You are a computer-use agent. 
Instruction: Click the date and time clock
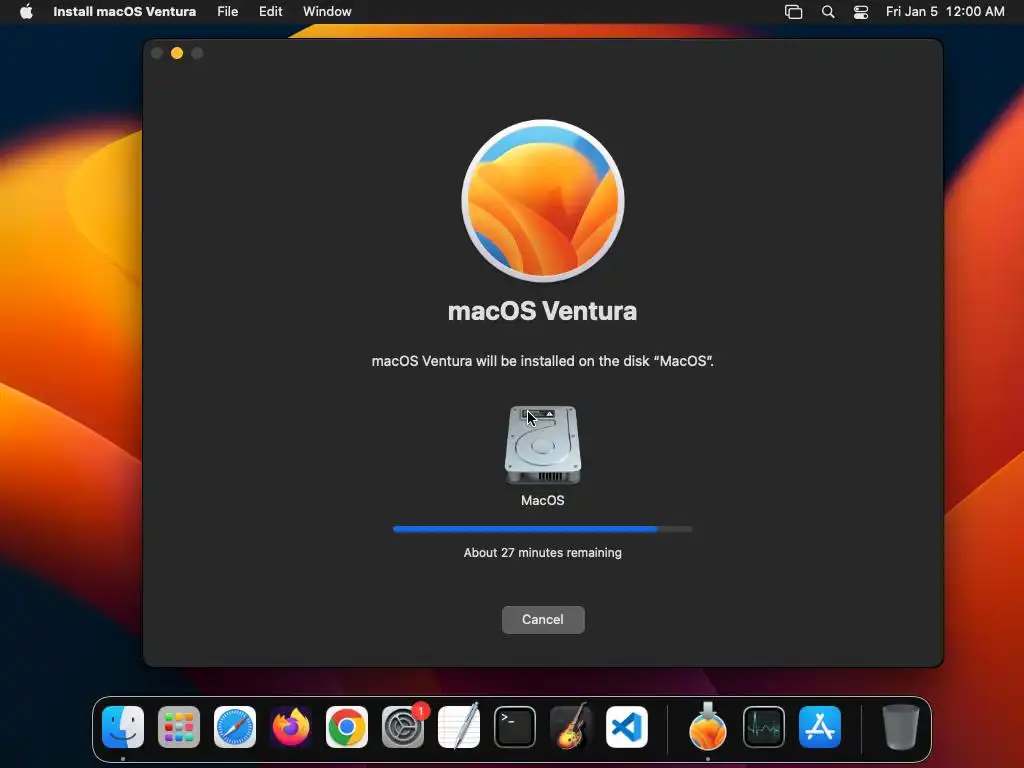pos(945,11)
